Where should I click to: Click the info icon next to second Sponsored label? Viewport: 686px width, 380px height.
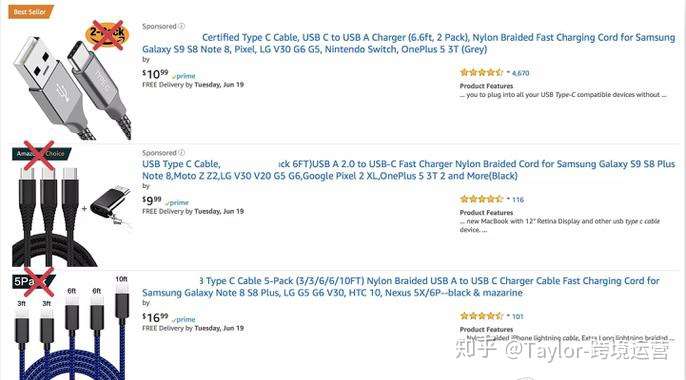(182, 153)
